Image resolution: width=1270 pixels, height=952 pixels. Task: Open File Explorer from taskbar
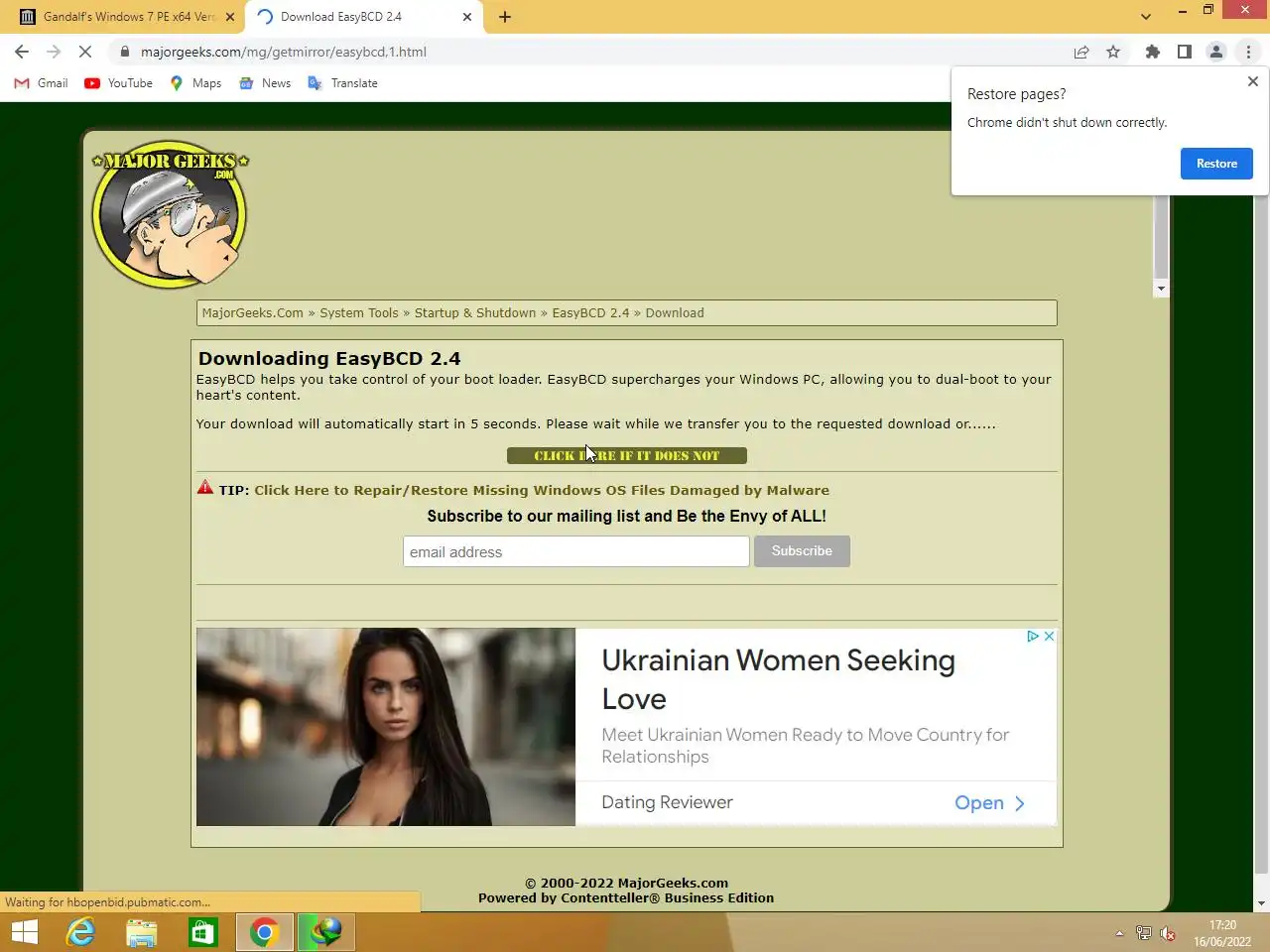[142, 932]
